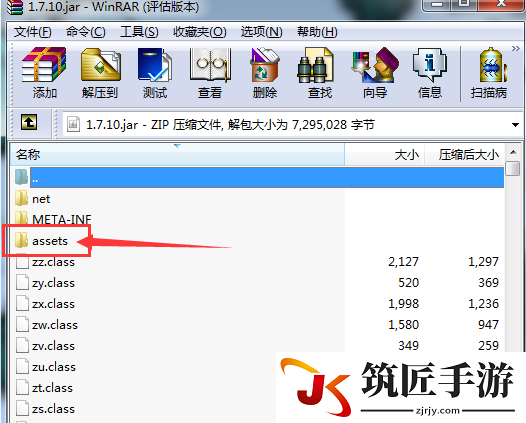
Task: Show archive 信息 (Info) icon
Action: (x=430, y=73)
